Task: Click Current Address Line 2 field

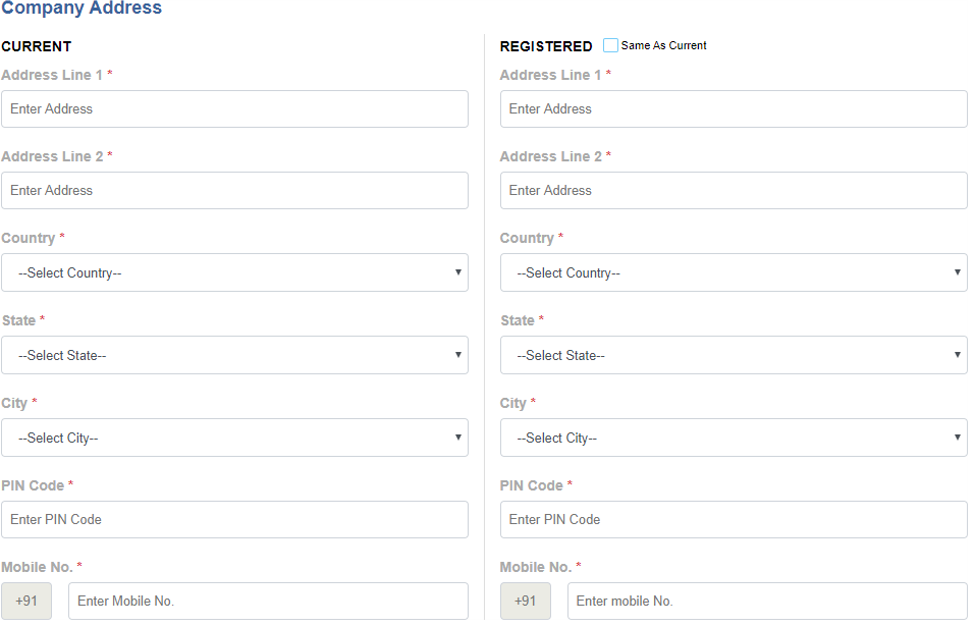Action: click(x=234, y=190)
